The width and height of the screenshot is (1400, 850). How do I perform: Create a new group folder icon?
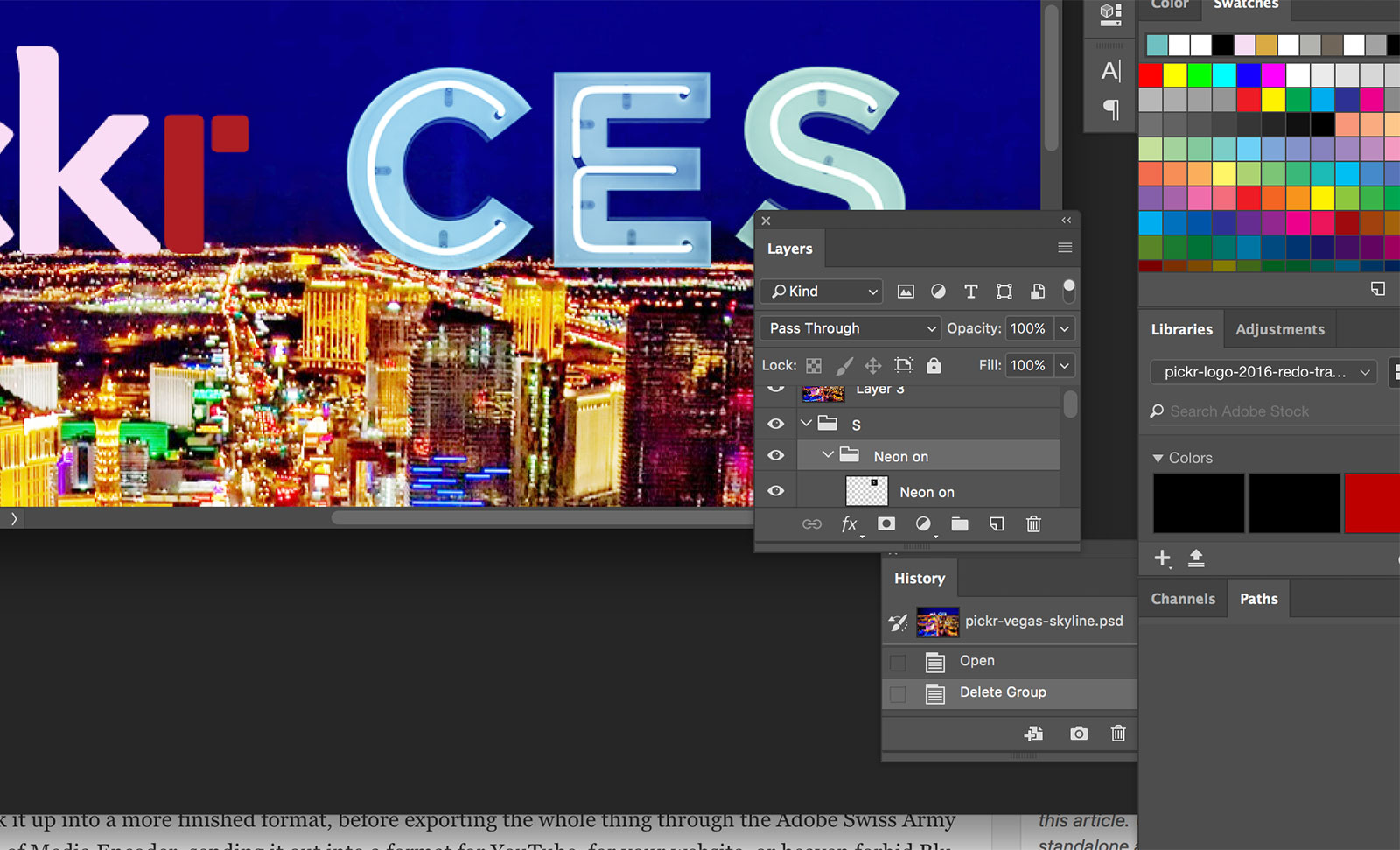[960, 524]
